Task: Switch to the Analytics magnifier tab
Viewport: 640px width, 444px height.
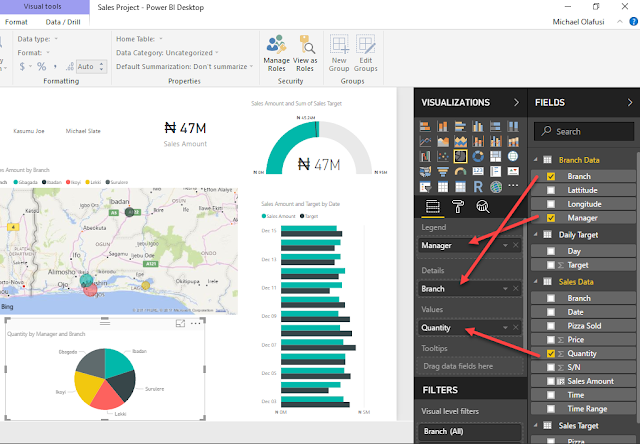Action: click(x=483, y=206)
